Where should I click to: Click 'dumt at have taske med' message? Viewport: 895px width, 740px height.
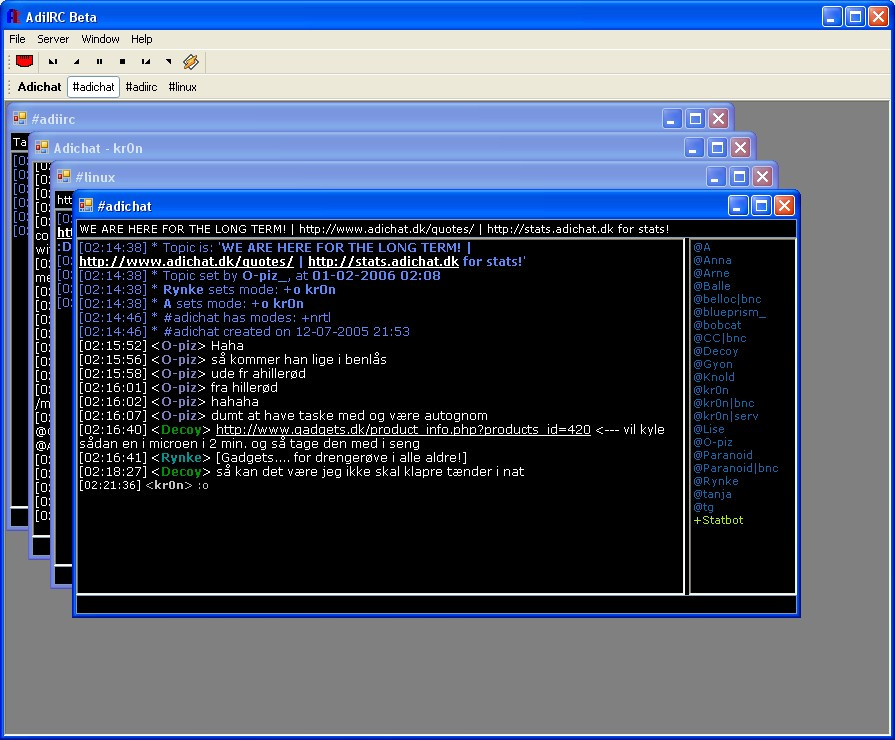point(349,416)
